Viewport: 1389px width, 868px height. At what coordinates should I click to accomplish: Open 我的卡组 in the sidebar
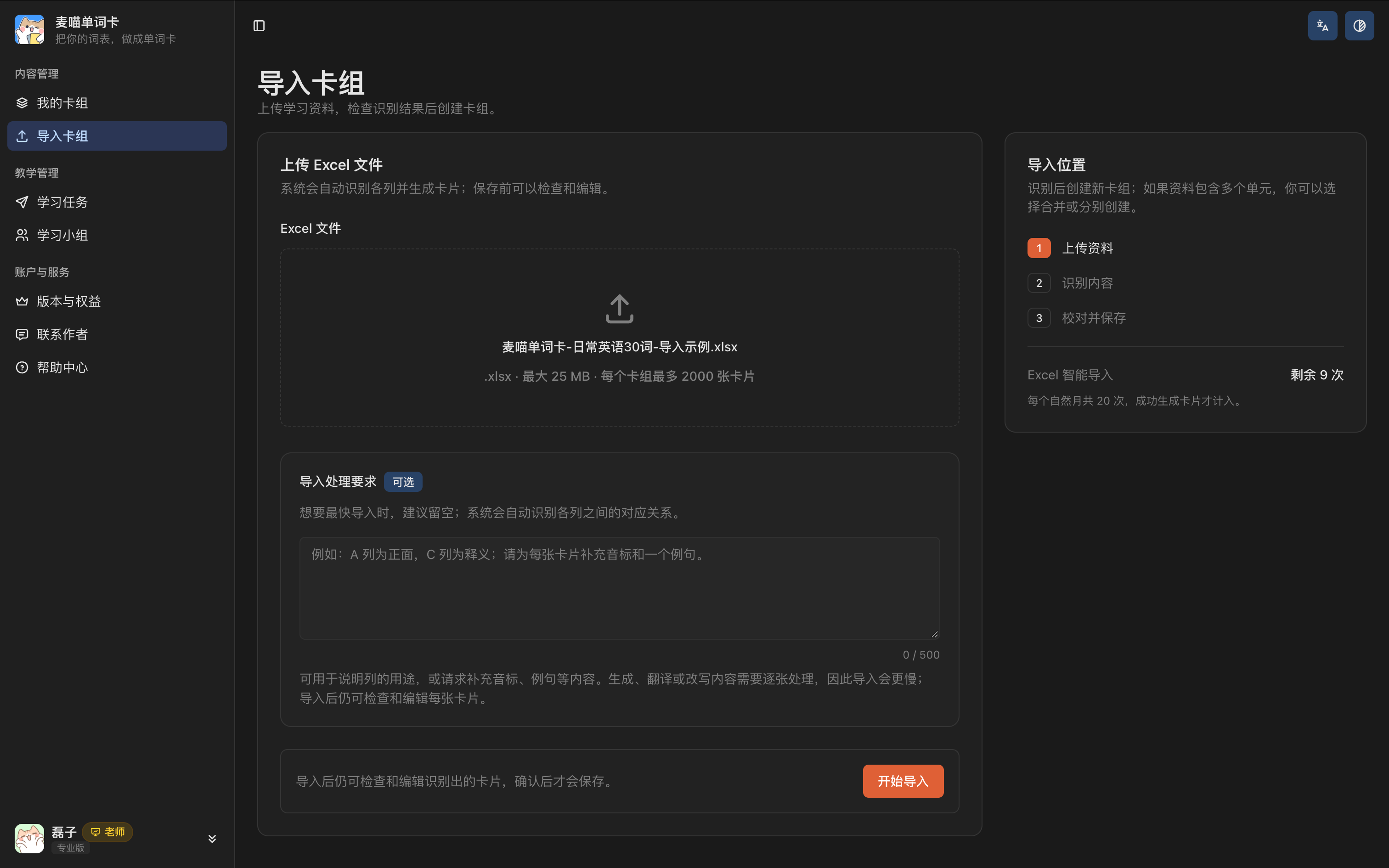point(117,103)
